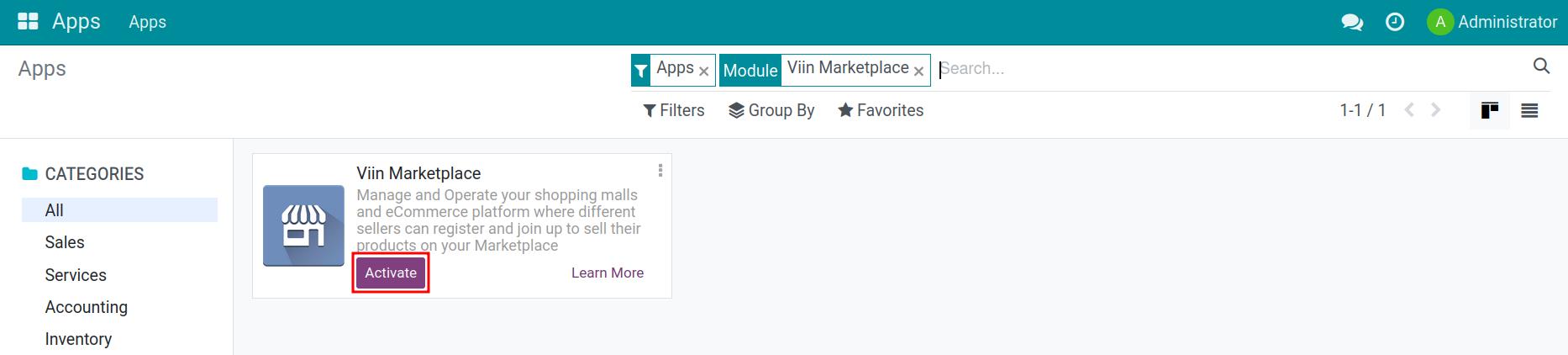Select the Inventory category

(x=78, y=339)
